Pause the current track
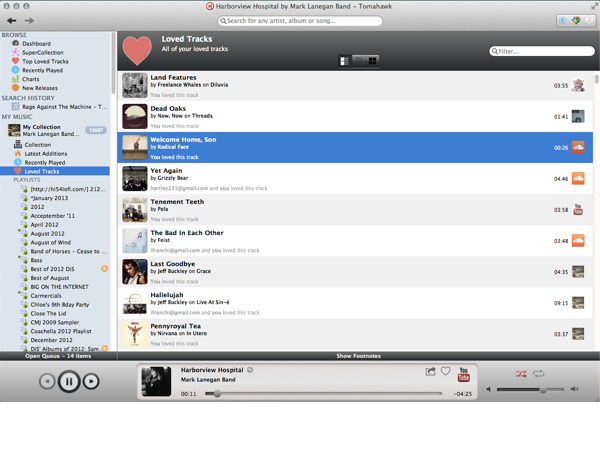The width and height of the screenshot is (600, 450). click(x=69, y=382)
